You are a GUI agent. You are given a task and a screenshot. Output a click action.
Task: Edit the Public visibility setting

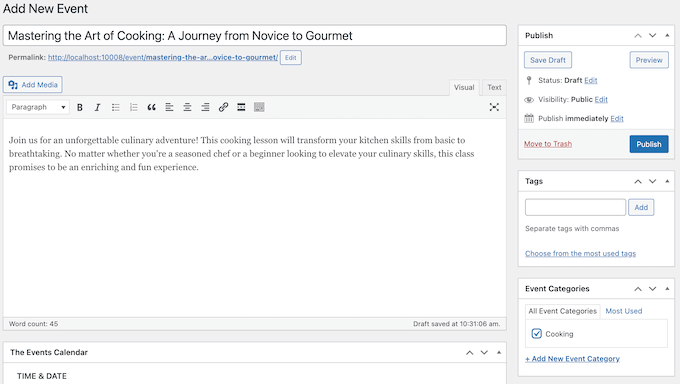(601, 99)
